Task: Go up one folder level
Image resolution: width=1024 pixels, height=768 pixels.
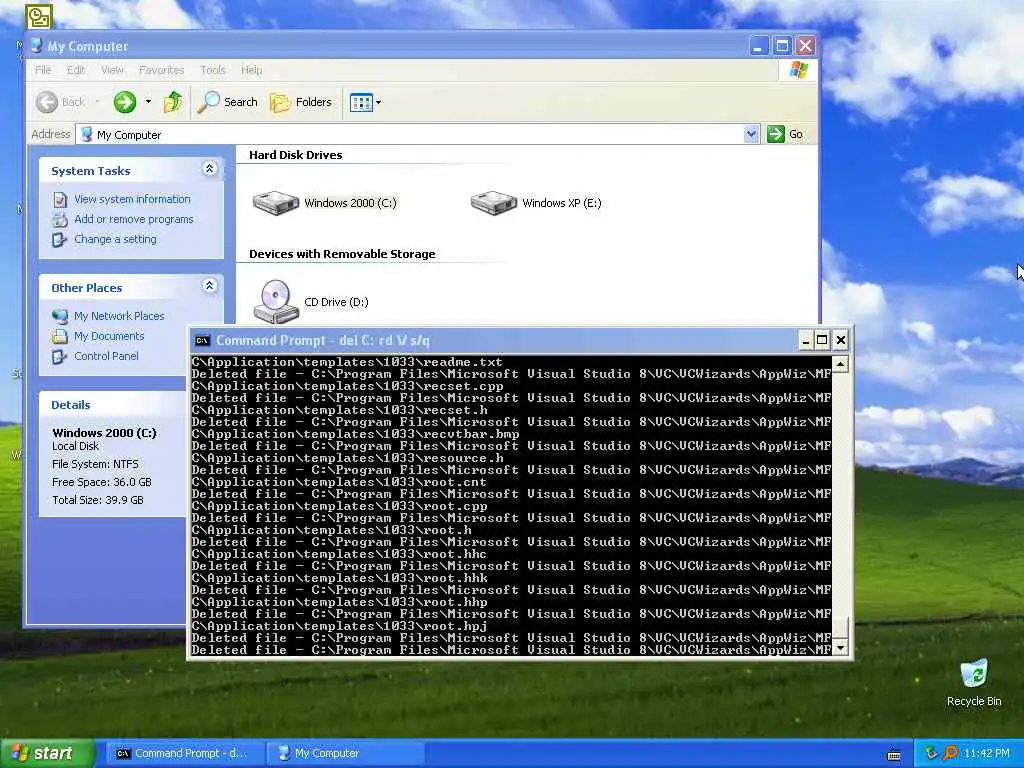Action: coord(173,102)
